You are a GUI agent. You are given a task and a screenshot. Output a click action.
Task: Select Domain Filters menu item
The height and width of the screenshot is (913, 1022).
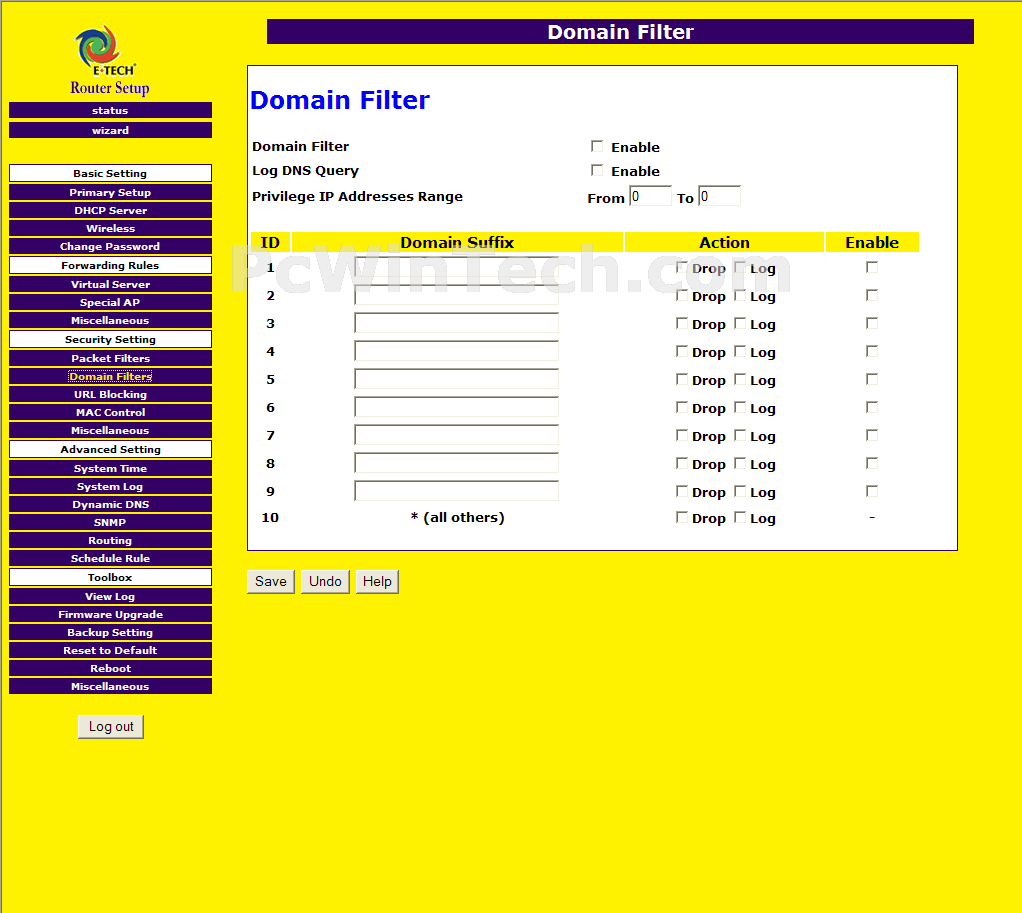click(x=110, y=376)
